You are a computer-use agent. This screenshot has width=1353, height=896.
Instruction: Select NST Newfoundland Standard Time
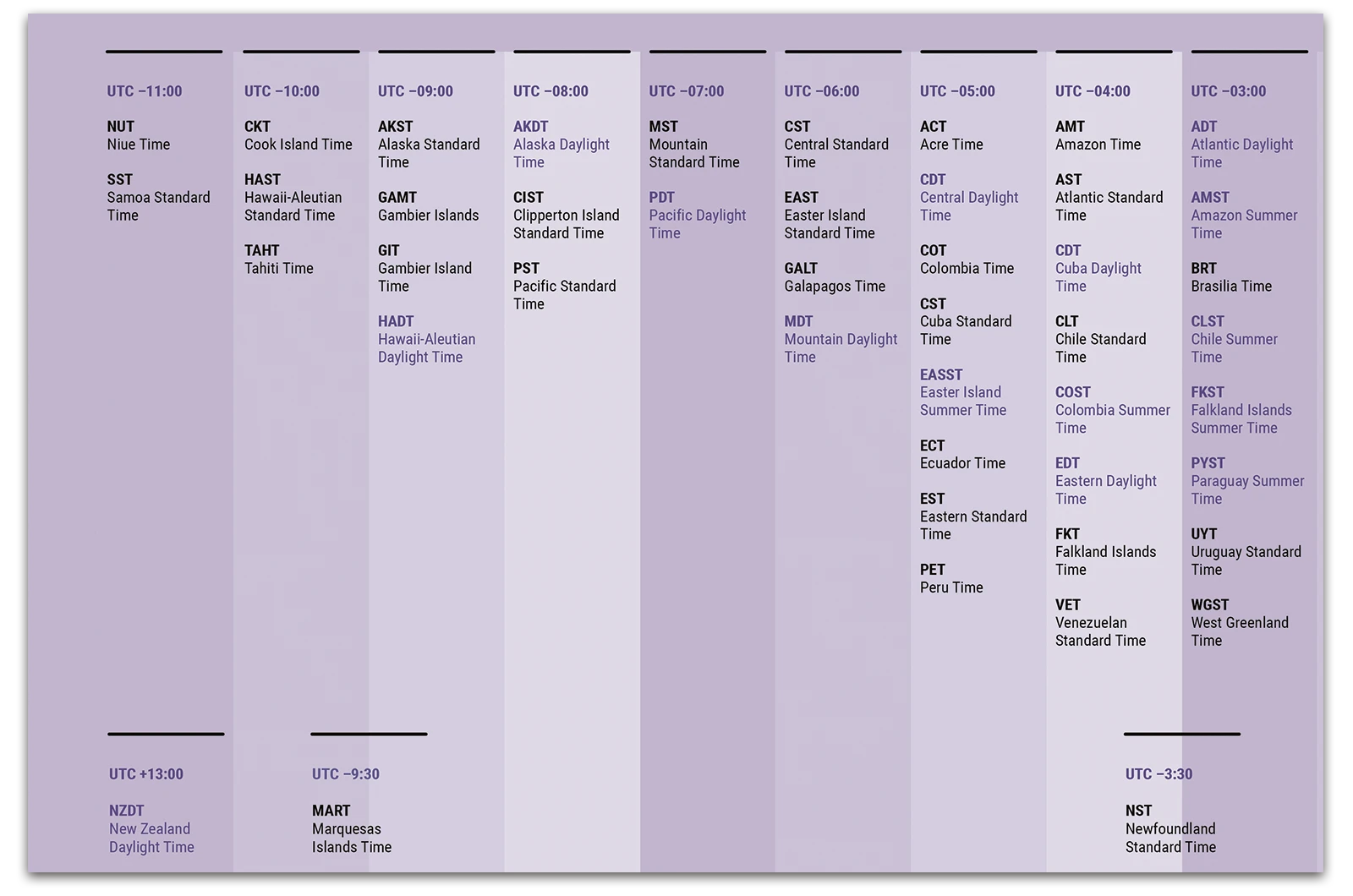(1171, 828)
